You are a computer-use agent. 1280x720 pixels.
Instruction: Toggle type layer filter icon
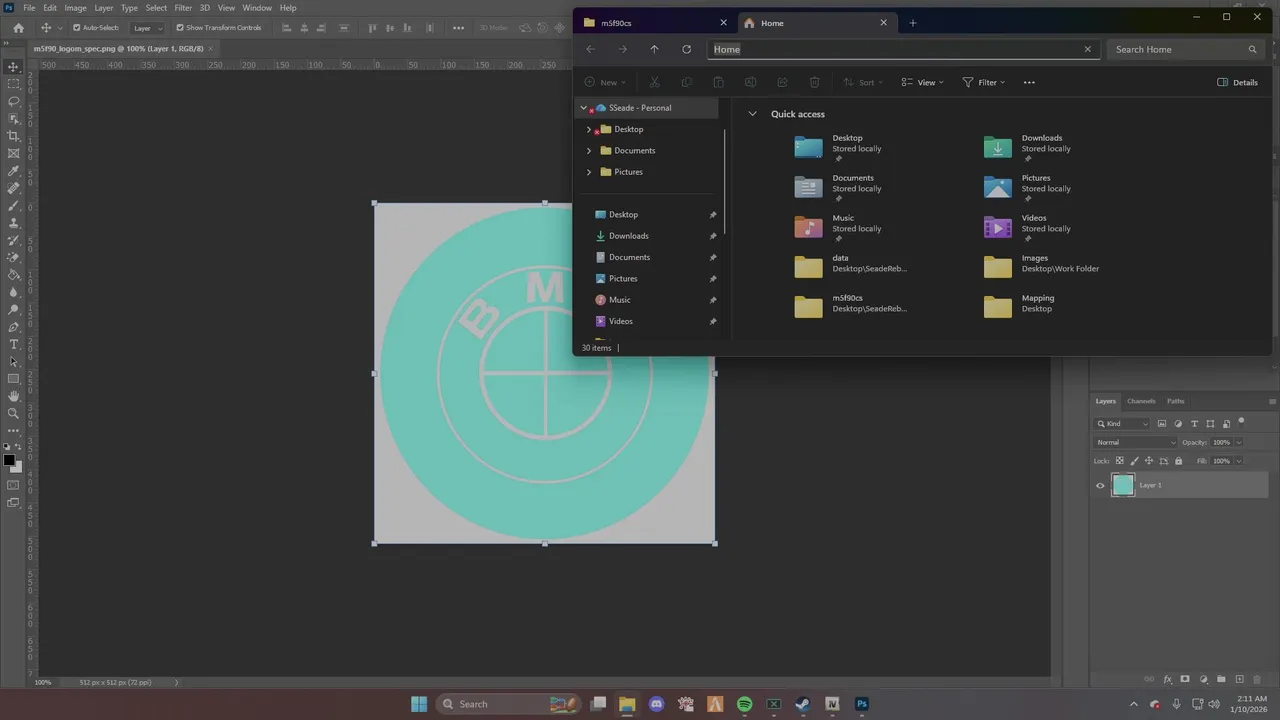tap(1194, 424)
